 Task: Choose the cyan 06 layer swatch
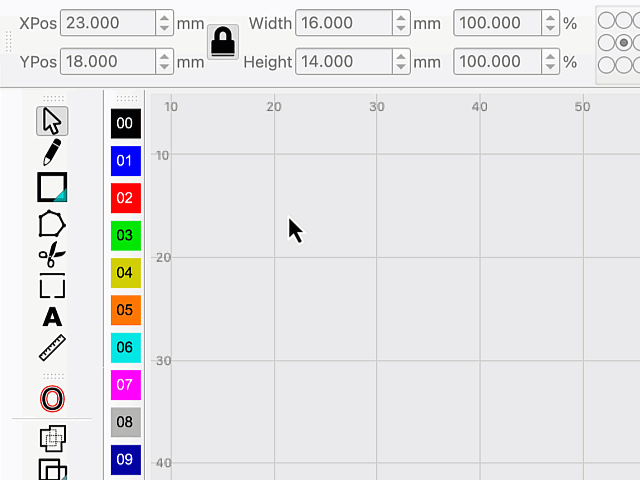(125, 347)
